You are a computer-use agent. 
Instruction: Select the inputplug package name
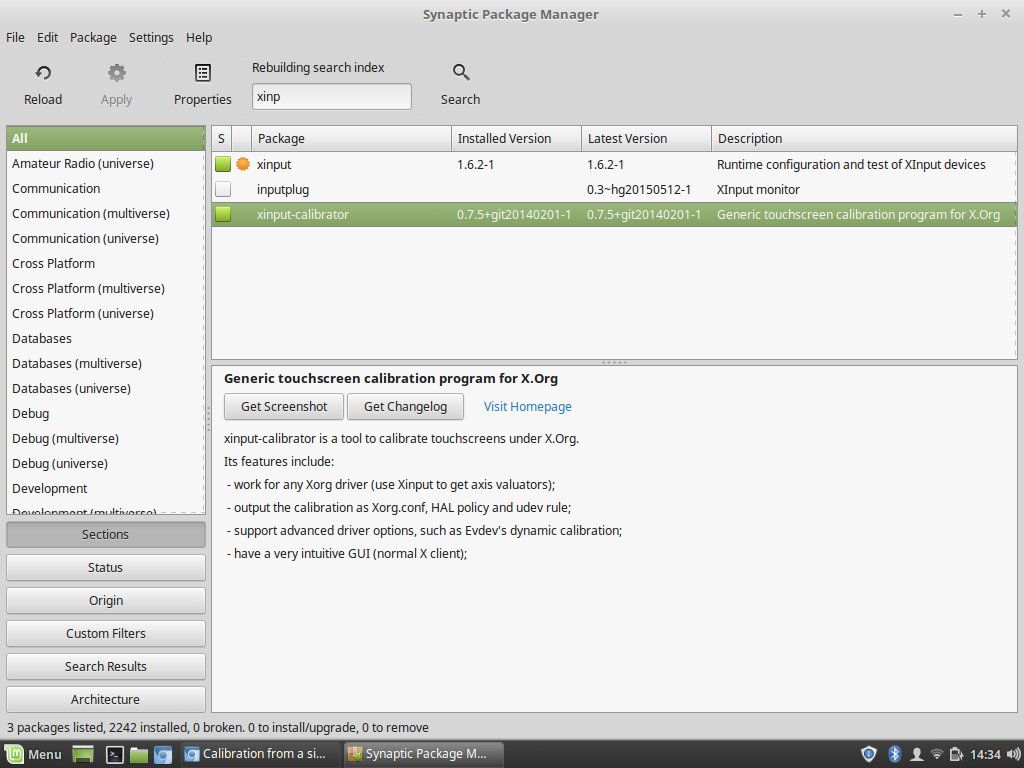(283, 190)
